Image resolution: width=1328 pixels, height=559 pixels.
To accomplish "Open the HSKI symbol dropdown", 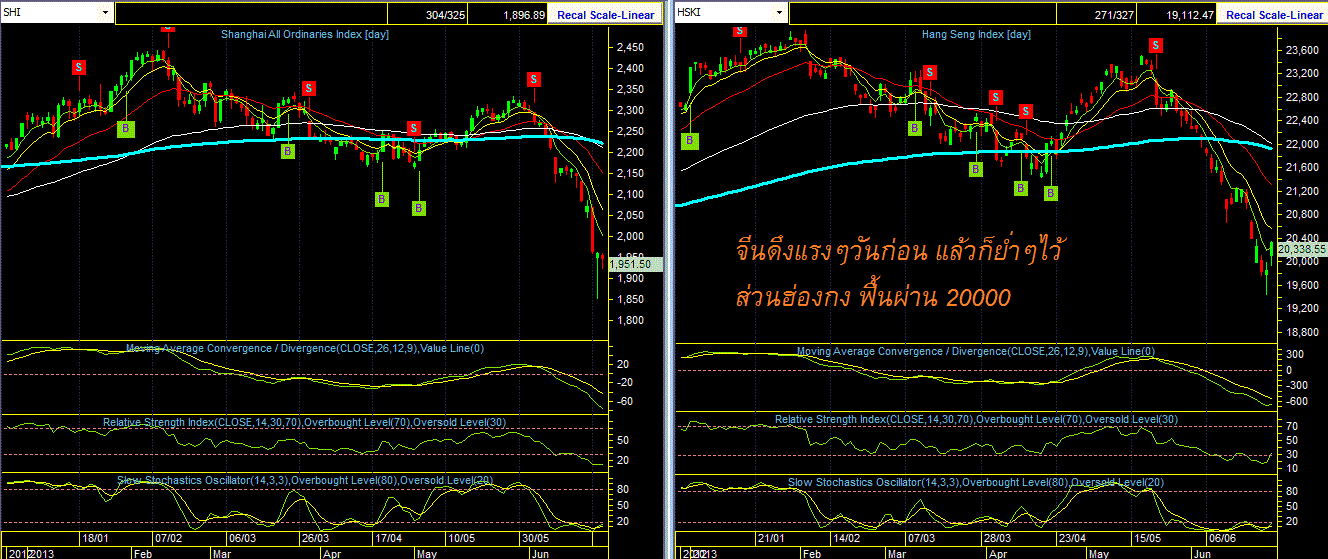I will (x=777, y=13).
